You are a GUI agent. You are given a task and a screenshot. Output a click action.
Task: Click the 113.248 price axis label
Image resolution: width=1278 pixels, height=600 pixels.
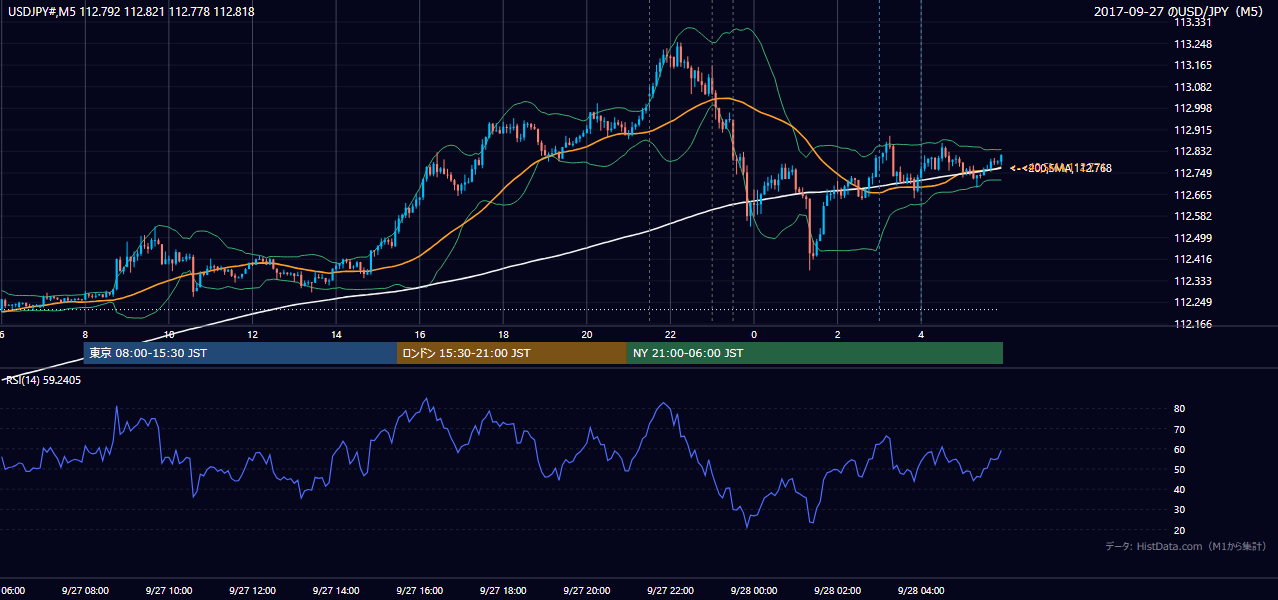1193,44
